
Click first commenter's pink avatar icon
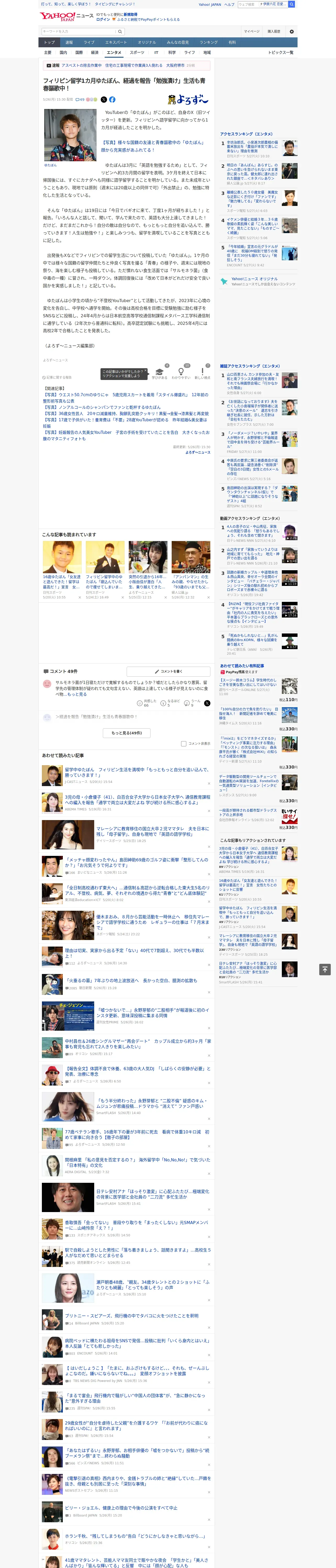[x=47, y=684]
